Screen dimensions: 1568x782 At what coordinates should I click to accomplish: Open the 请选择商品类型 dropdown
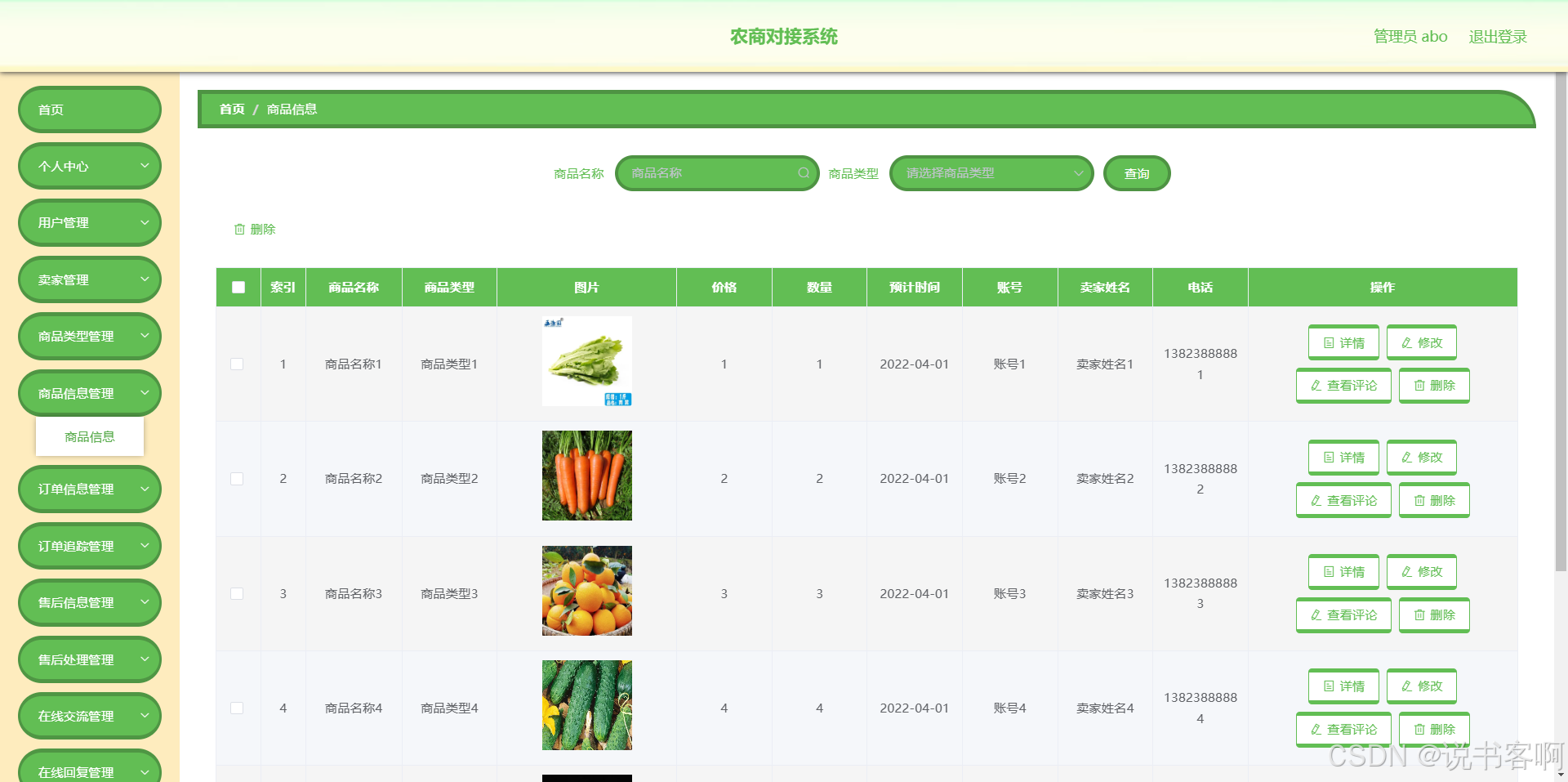coord(991,173)
